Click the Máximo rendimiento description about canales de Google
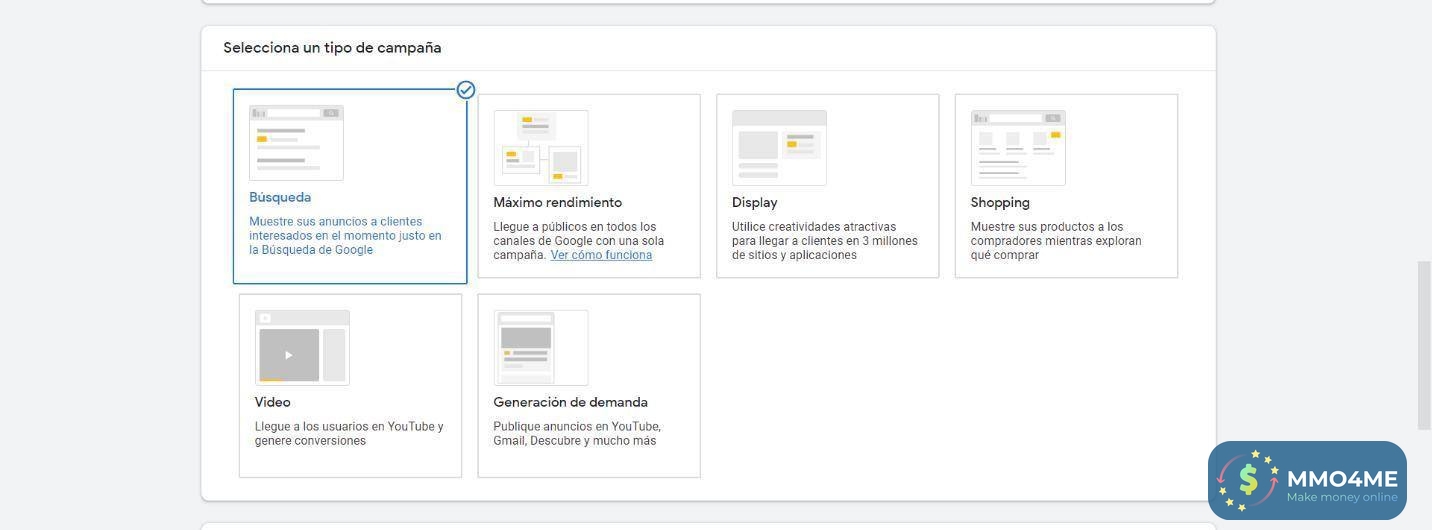This screenshot has width=1432, height=530. point(578,241)
